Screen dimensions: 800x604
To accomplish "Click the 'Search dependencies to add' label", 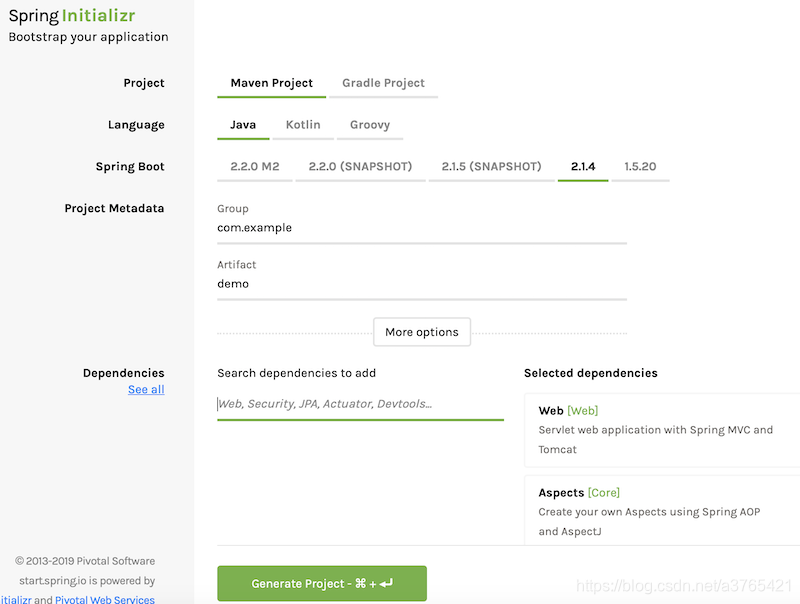I will pyautogui.click(x=296, y=373).
